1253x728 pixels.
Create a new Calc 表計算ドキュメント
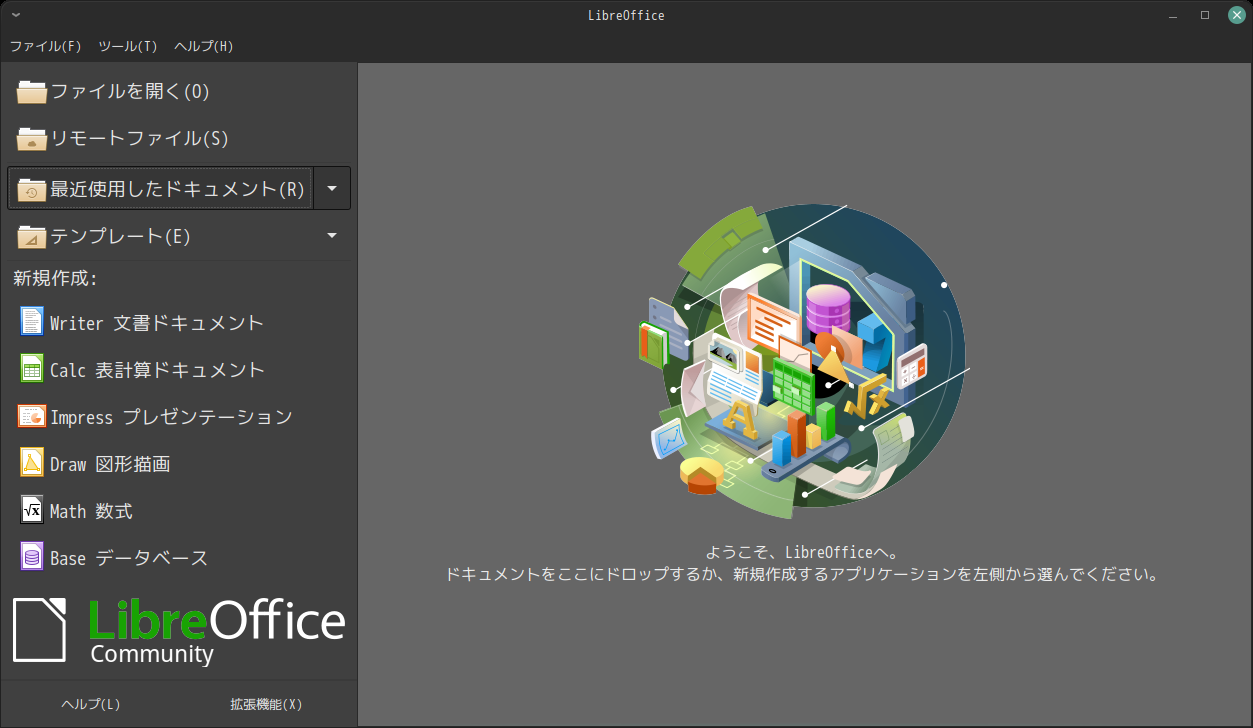(179, 369)
